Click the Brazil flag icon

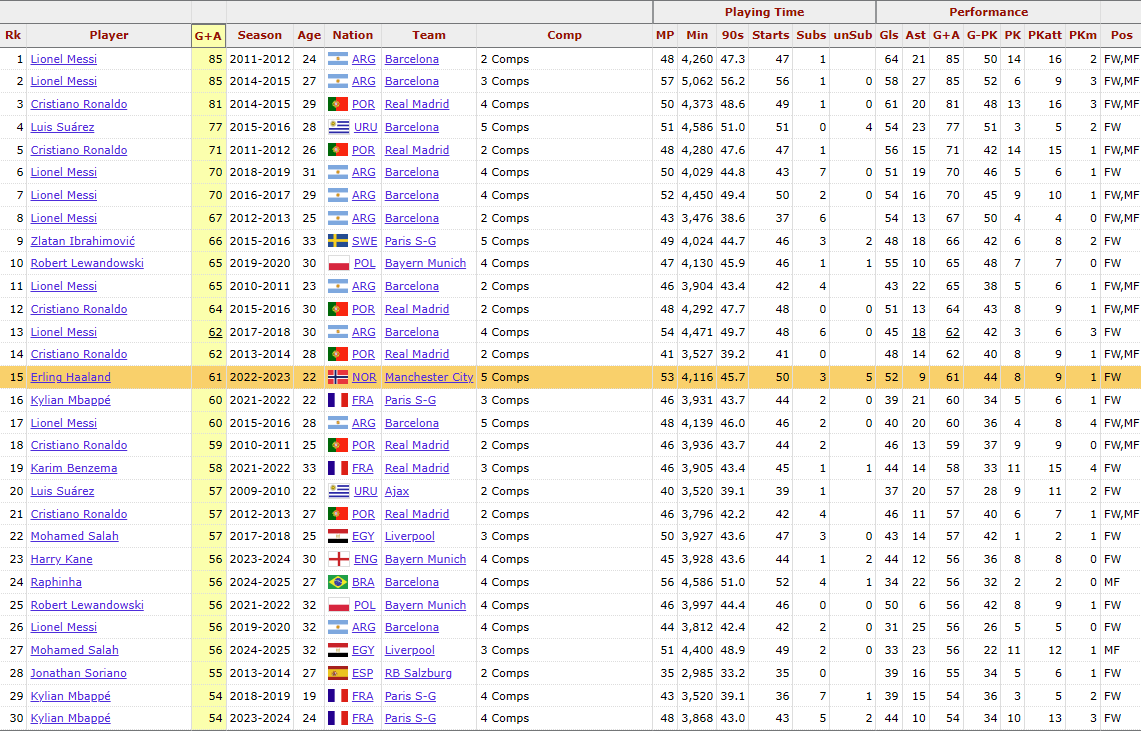(x=338, y=582)
